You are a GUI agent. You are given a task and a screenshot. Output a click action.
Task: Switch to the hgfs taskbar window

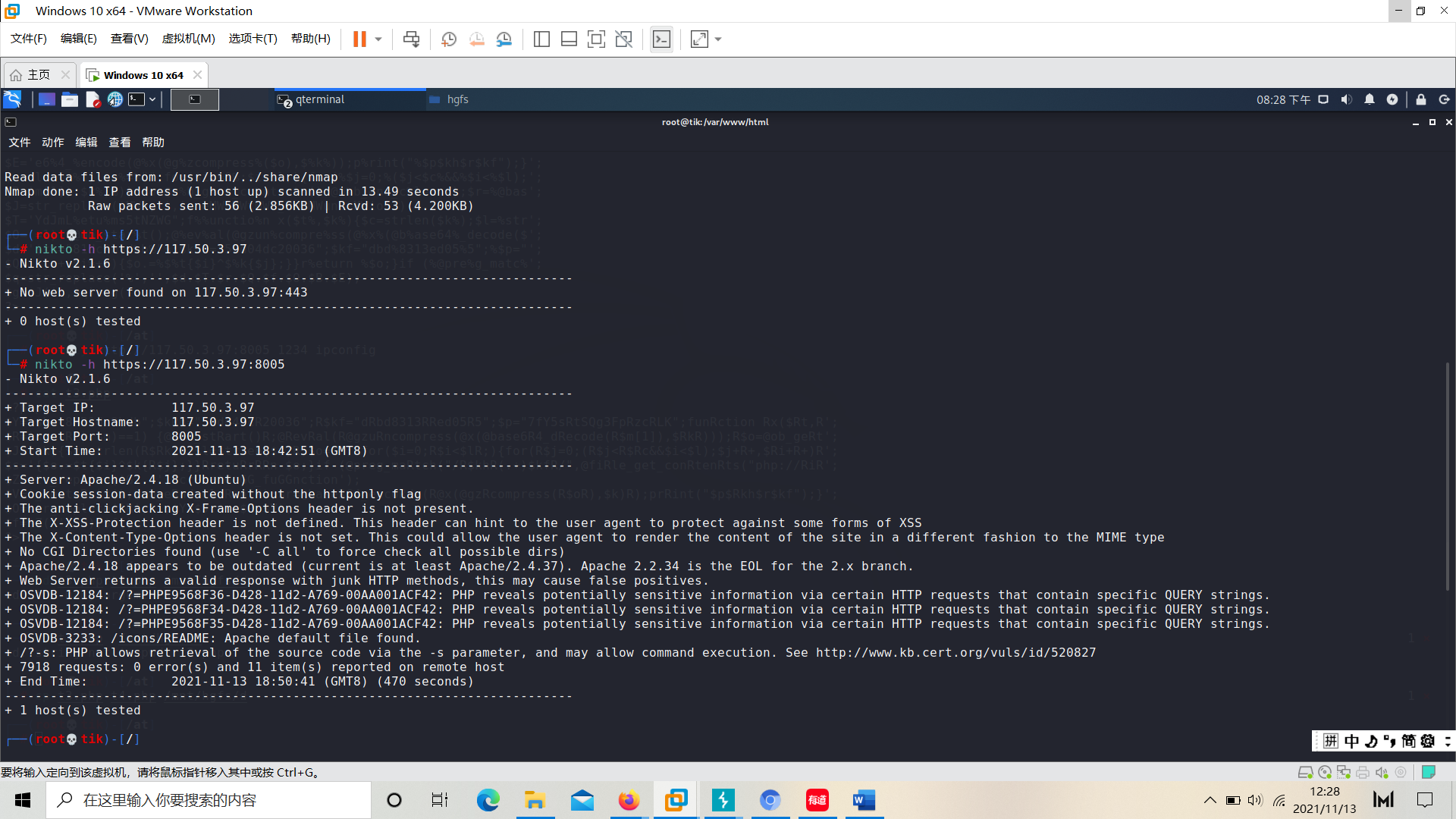pyautogui.click(x=457, y=99)
